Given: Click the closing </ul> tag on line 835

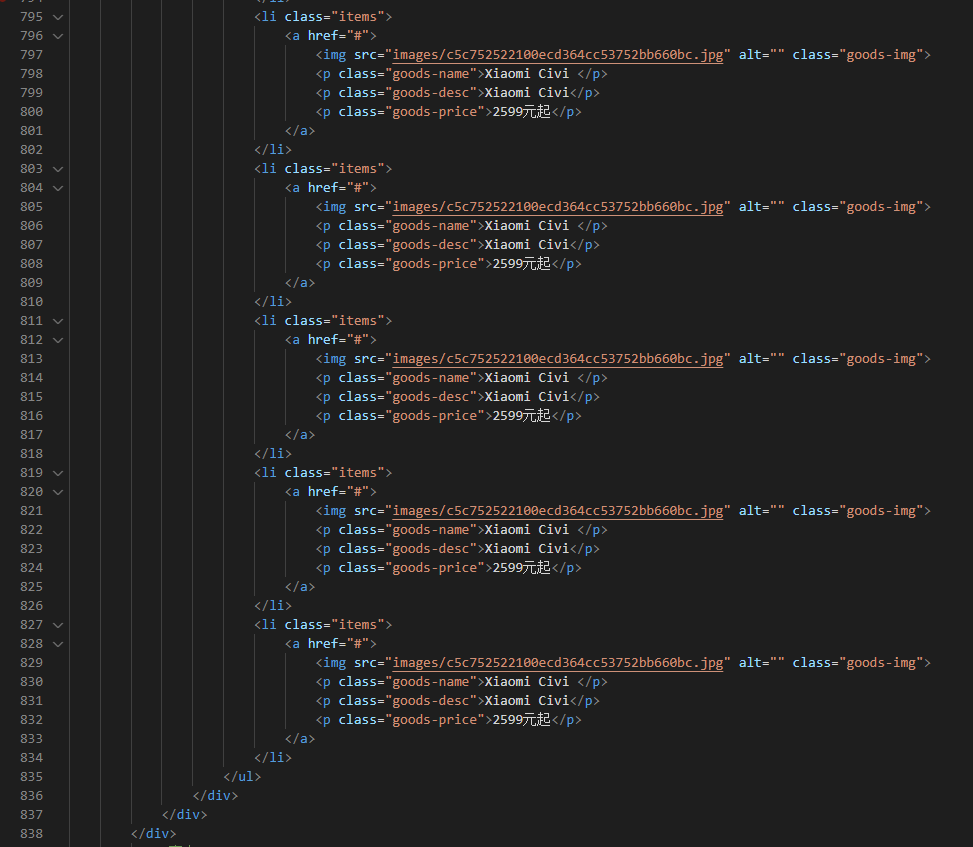Looking at the screenshot, I should coord(242,777).
